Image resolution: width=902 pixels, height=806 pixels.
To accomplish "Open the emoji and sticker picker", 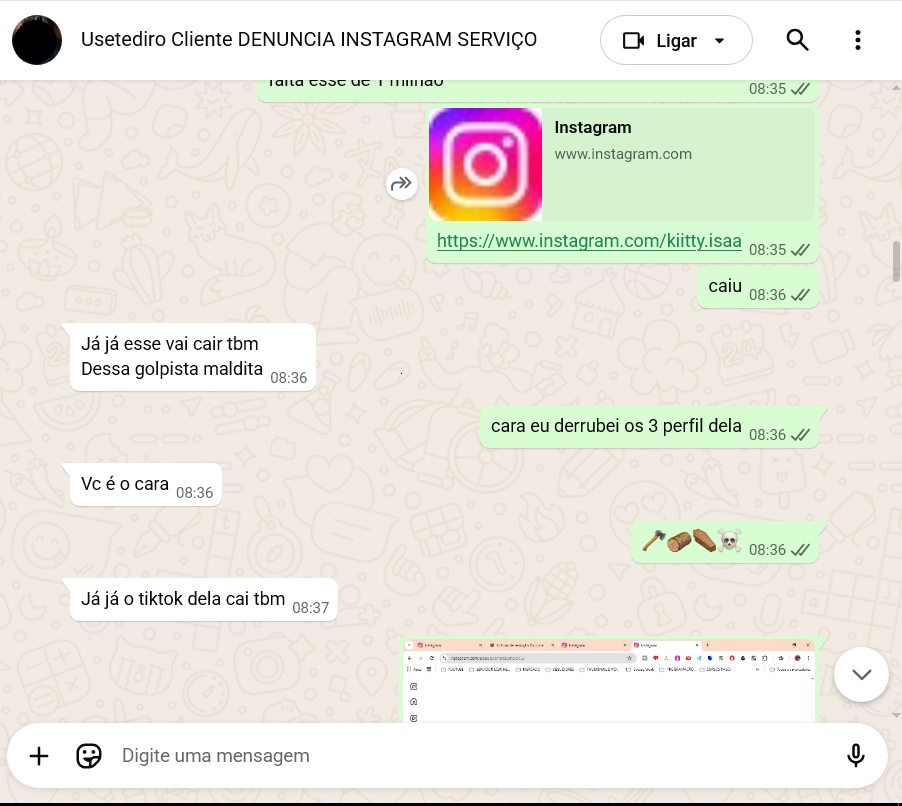I will 89,756.
